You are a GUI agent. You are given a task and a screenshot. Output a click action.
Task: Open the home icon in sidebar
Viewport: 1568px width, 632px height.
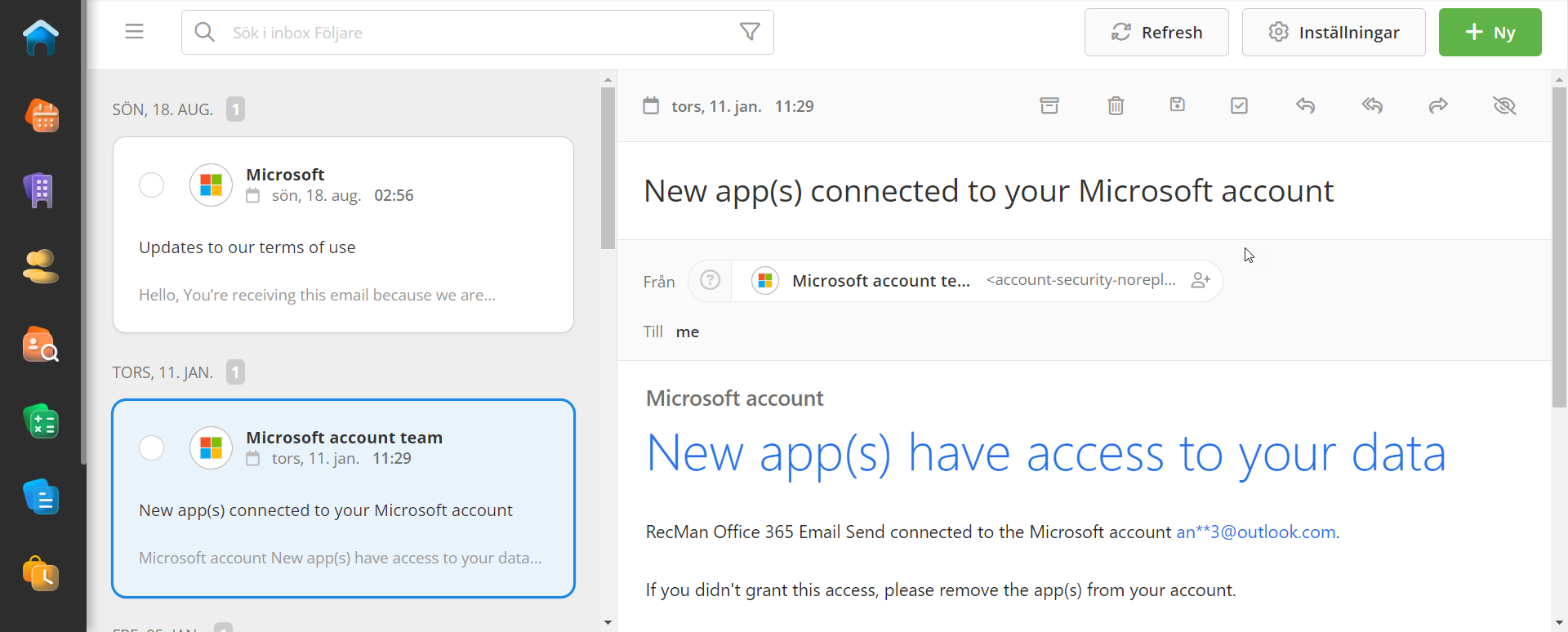(41, 38)
